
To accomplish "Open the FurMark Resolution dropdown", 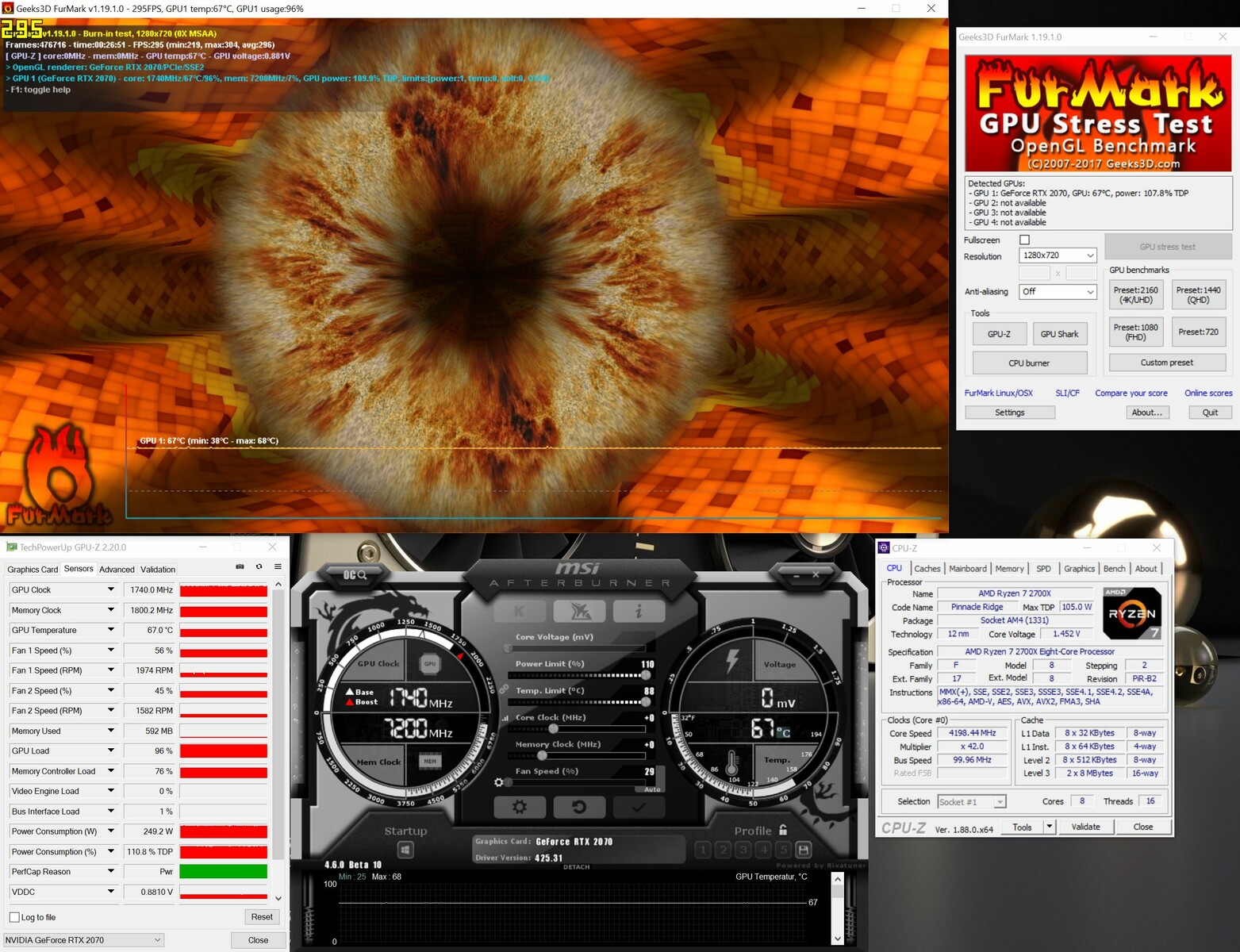I will click(x=1058, y=255).
